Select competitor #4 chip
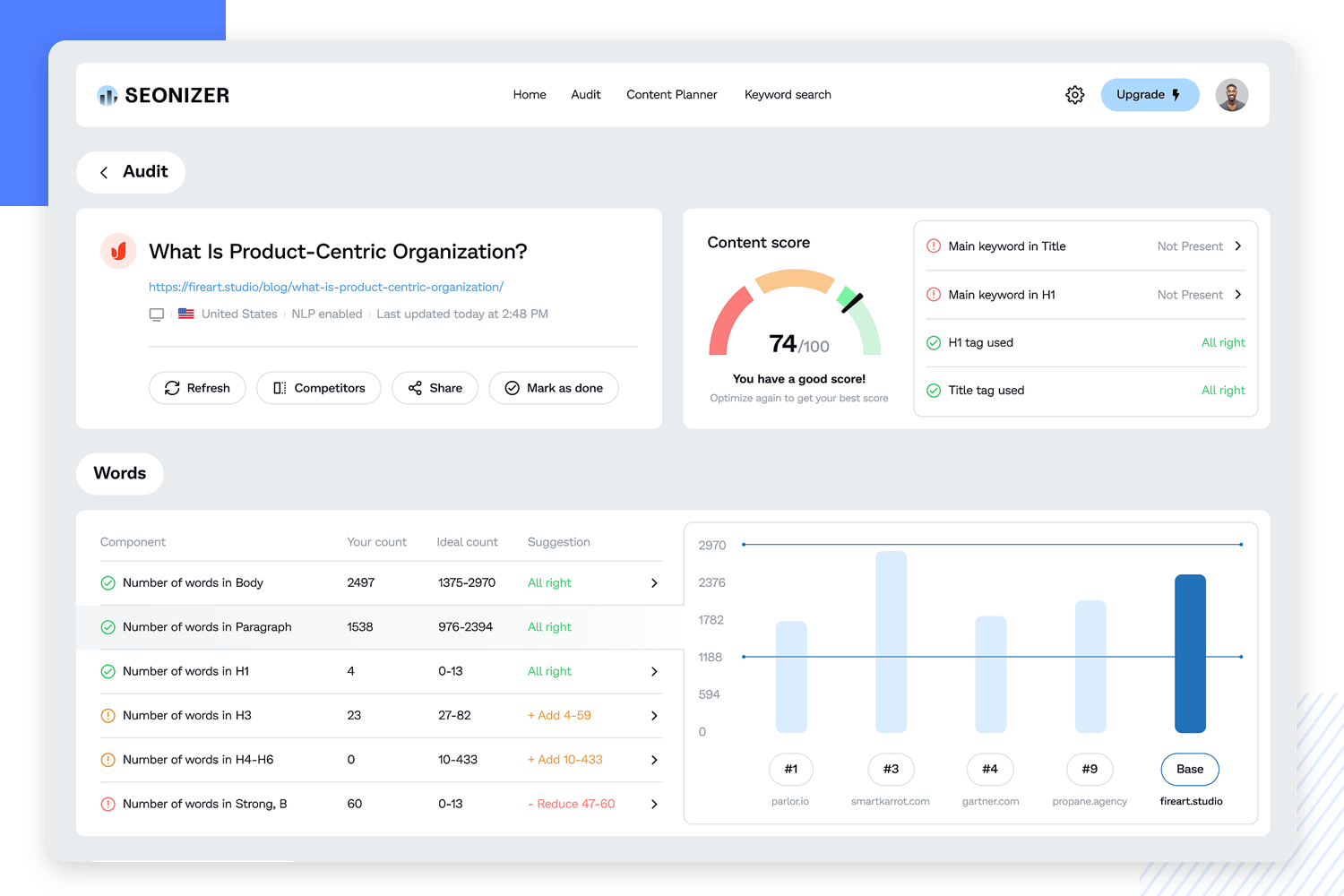1344x896 pixels. coord(990,770)
